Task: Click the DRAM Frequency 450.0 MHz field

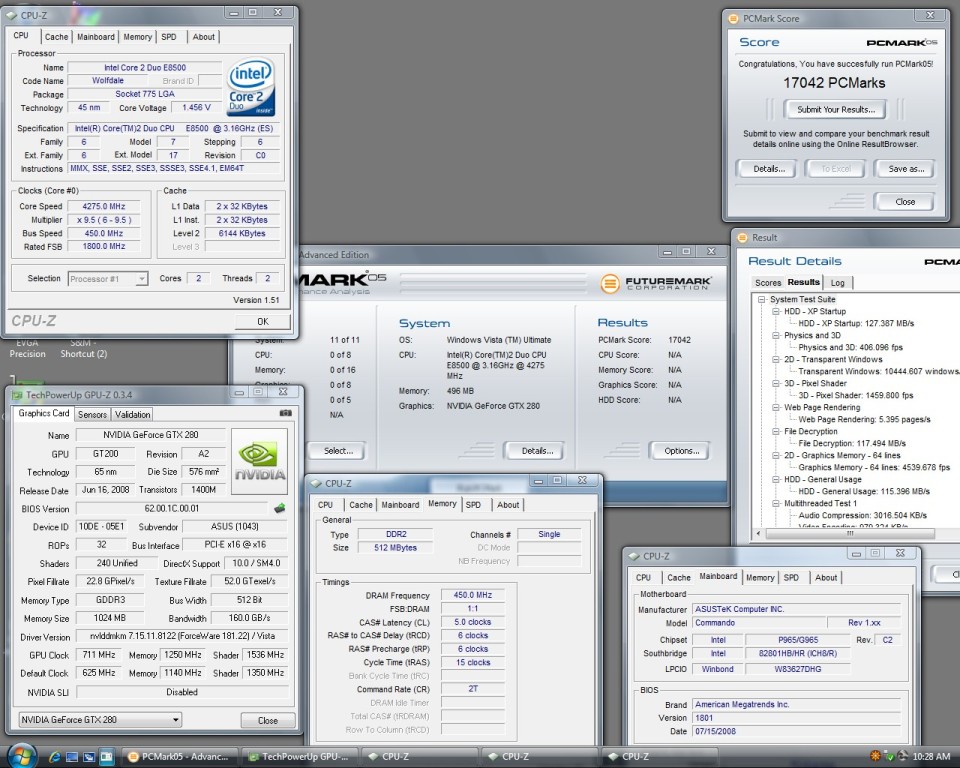Action: click(473, 595)
